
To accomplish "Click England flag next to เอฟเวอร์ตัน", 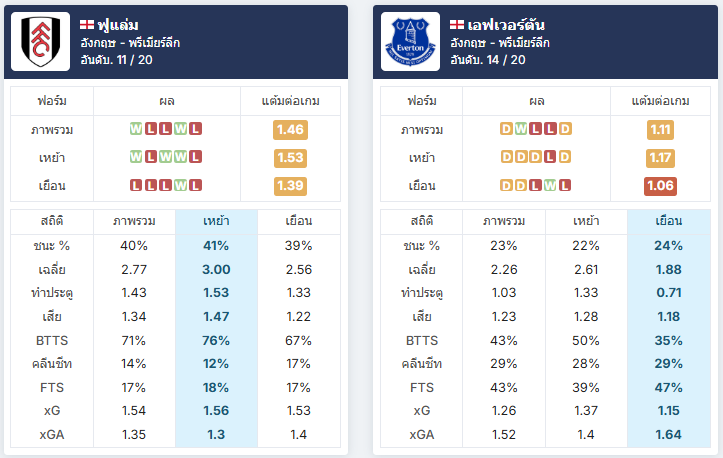I will click(457, 24).
